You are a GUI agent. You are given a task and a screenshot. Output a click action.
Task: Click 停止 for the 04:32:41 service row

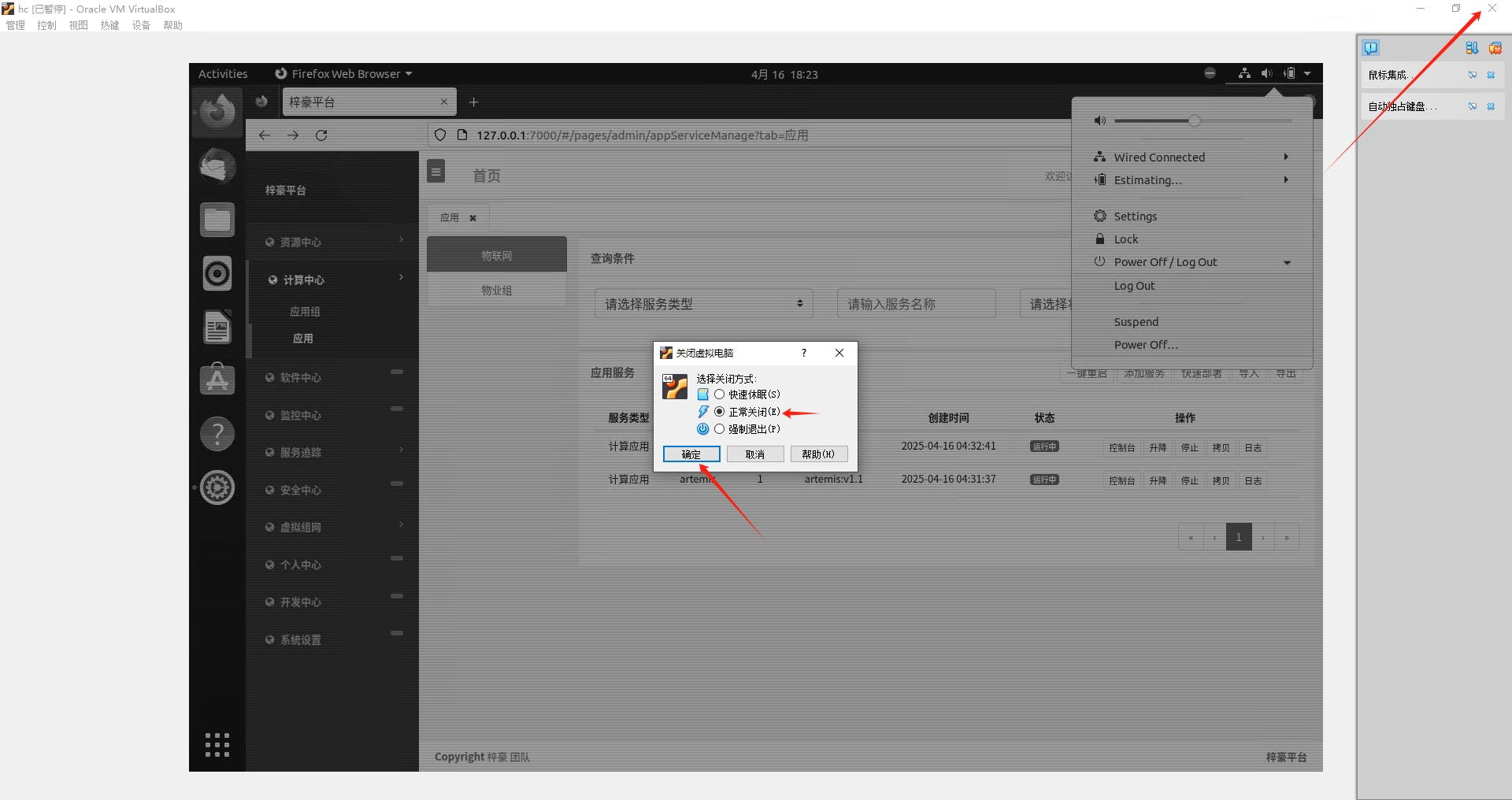(1189, 447)
